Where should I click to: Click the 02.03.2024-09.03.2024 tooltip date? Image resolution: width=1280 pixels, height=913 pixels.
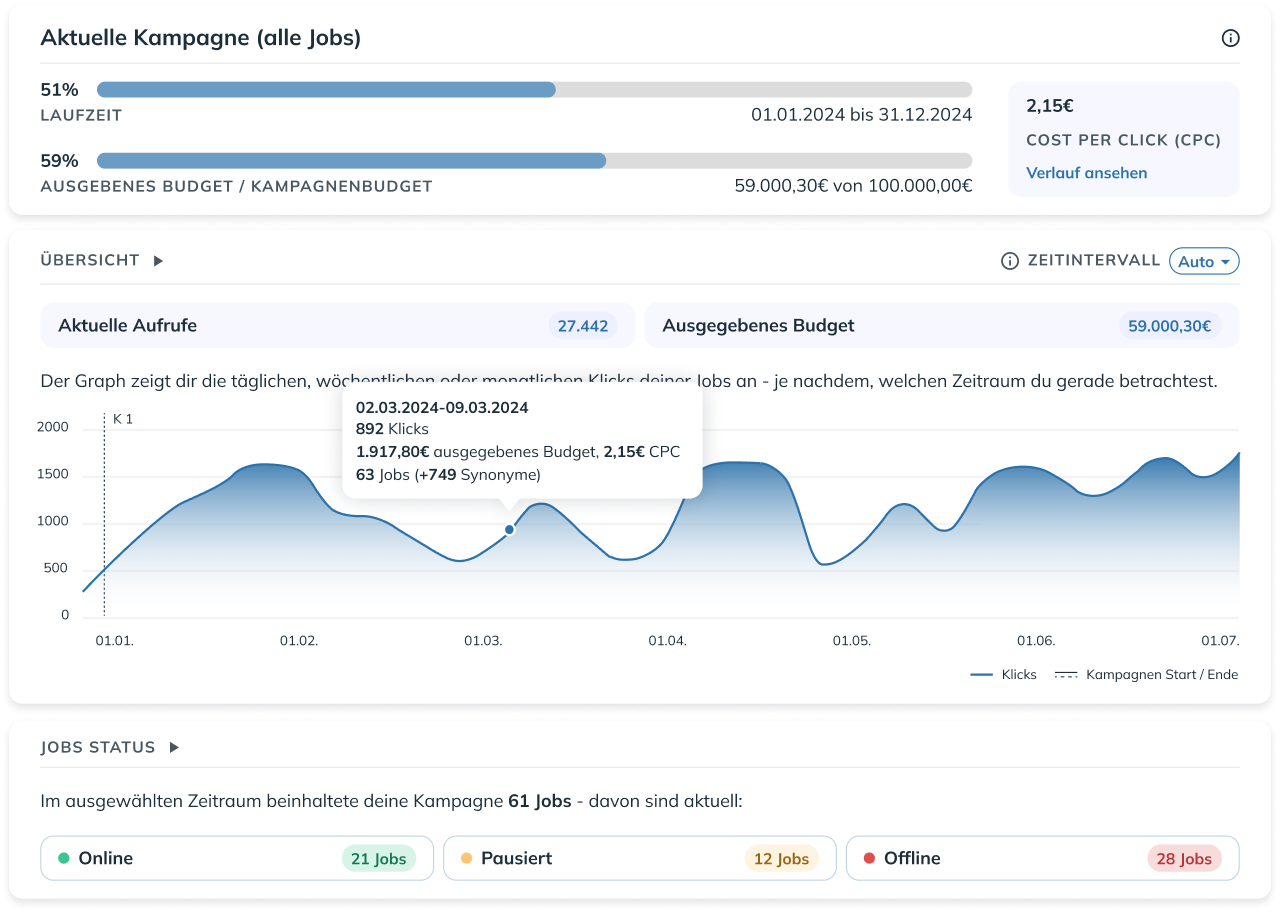click(x=442, y=408)
